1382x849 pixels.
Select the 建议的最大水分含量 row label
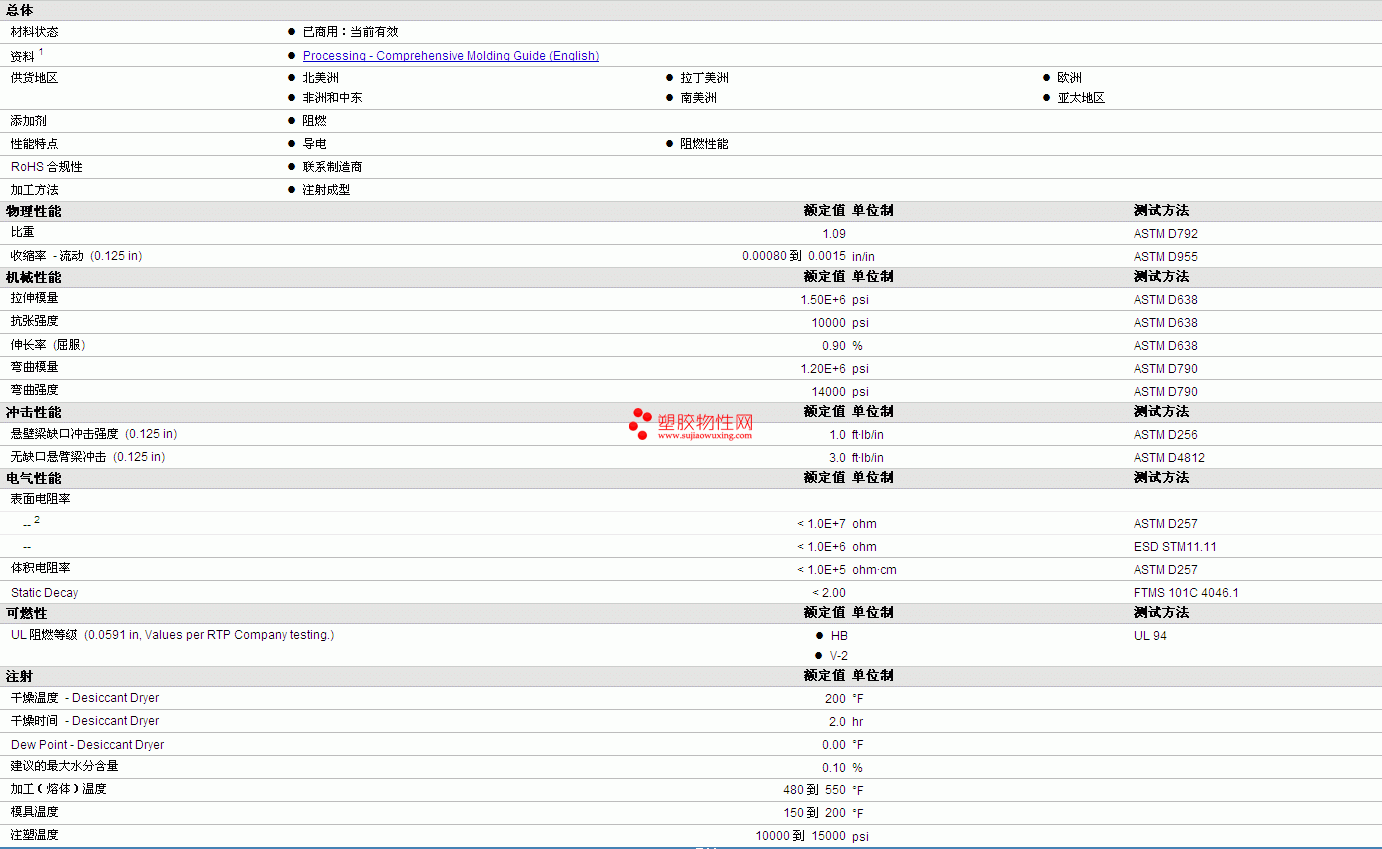(x=65, y=766)
